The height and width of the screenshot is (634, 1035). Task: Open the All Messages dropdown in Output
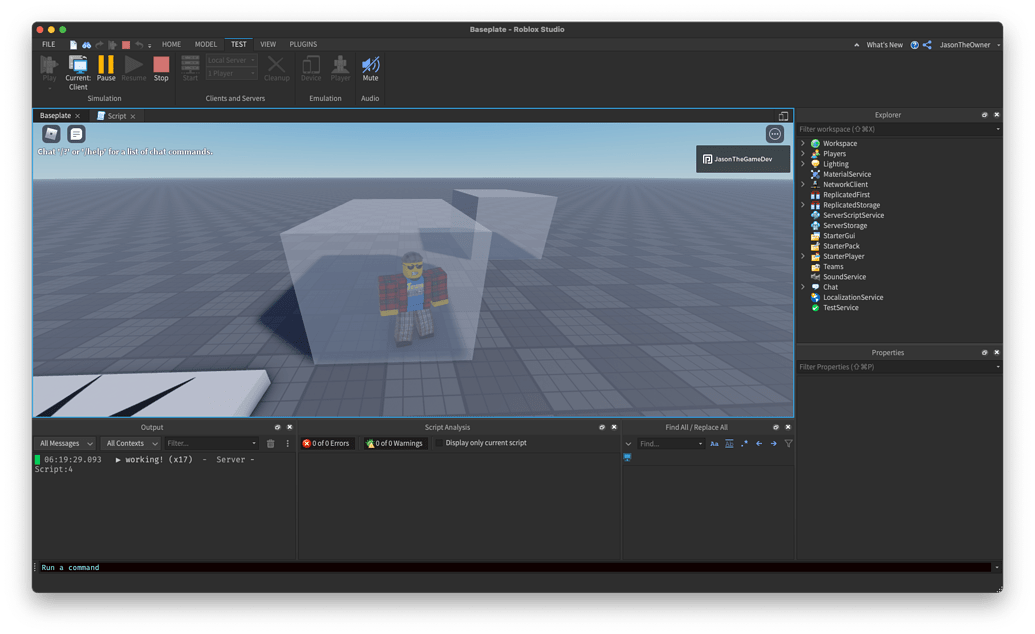point(66,443)
